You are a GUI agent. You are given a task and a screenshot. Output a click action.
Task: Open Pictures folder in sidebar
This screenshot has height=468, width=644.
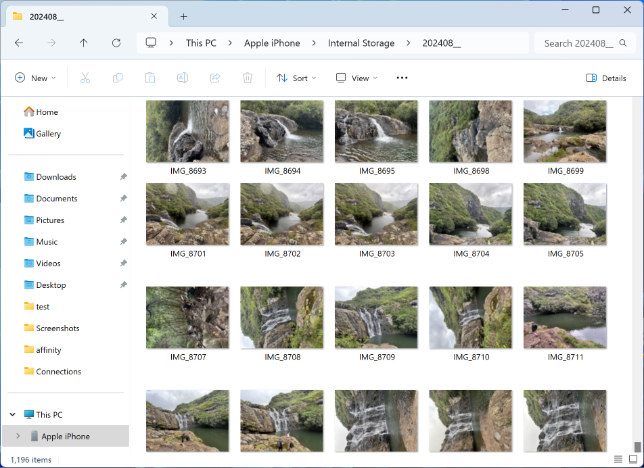click(x=44, y=220)
